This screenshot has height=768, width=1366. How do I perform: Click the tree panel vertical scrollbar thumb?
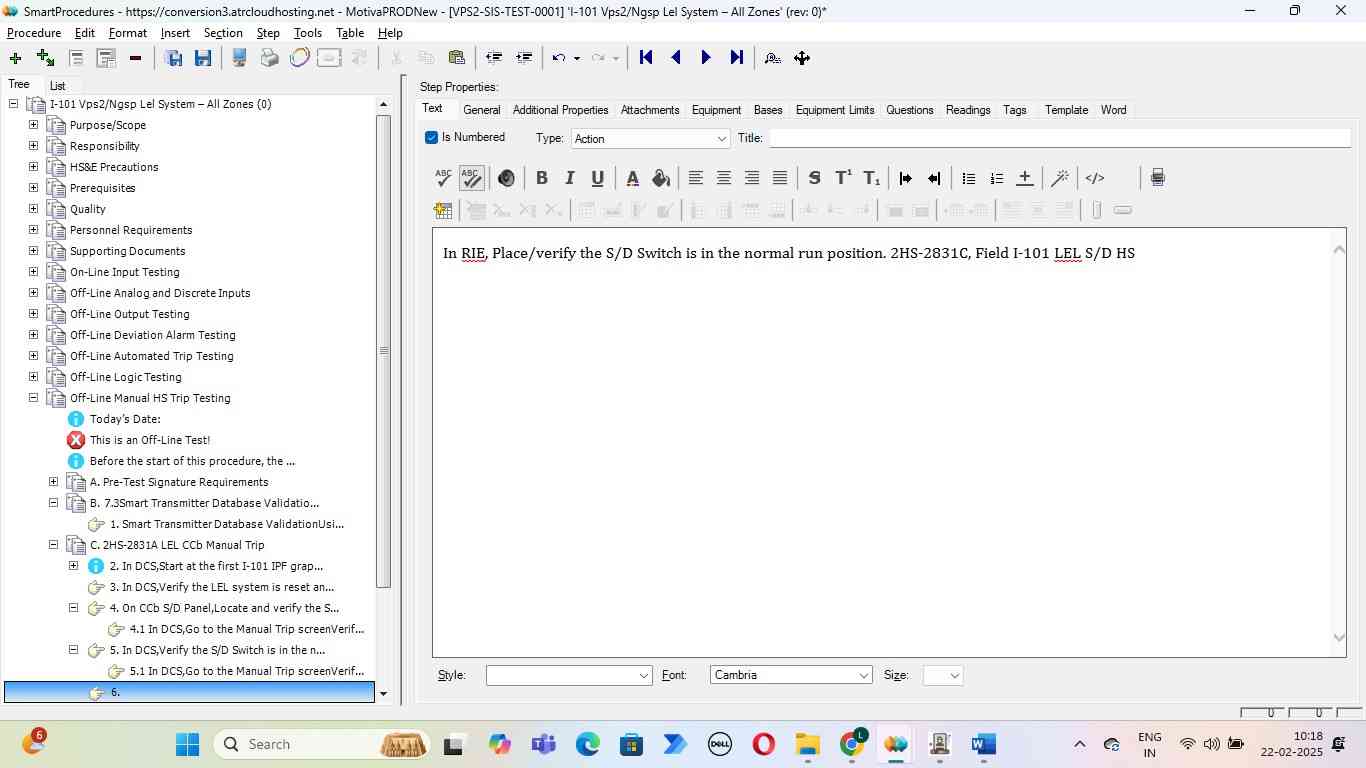[383, 350]
